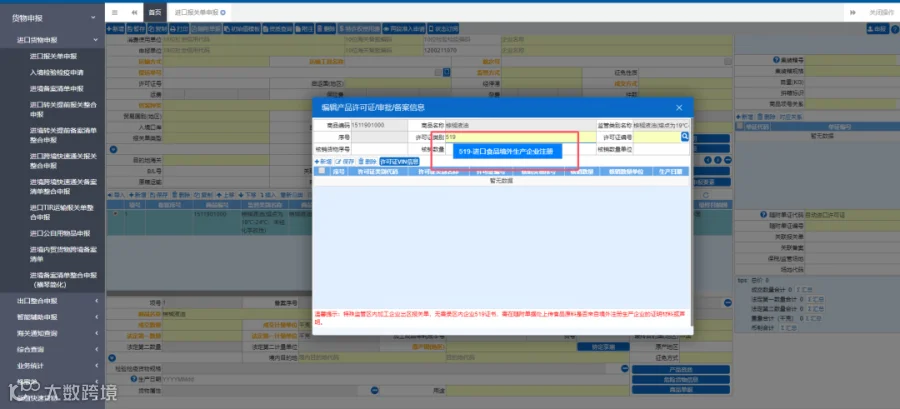Click the blue minus icon beside 检验检疫货物规格

coord(624,369)
